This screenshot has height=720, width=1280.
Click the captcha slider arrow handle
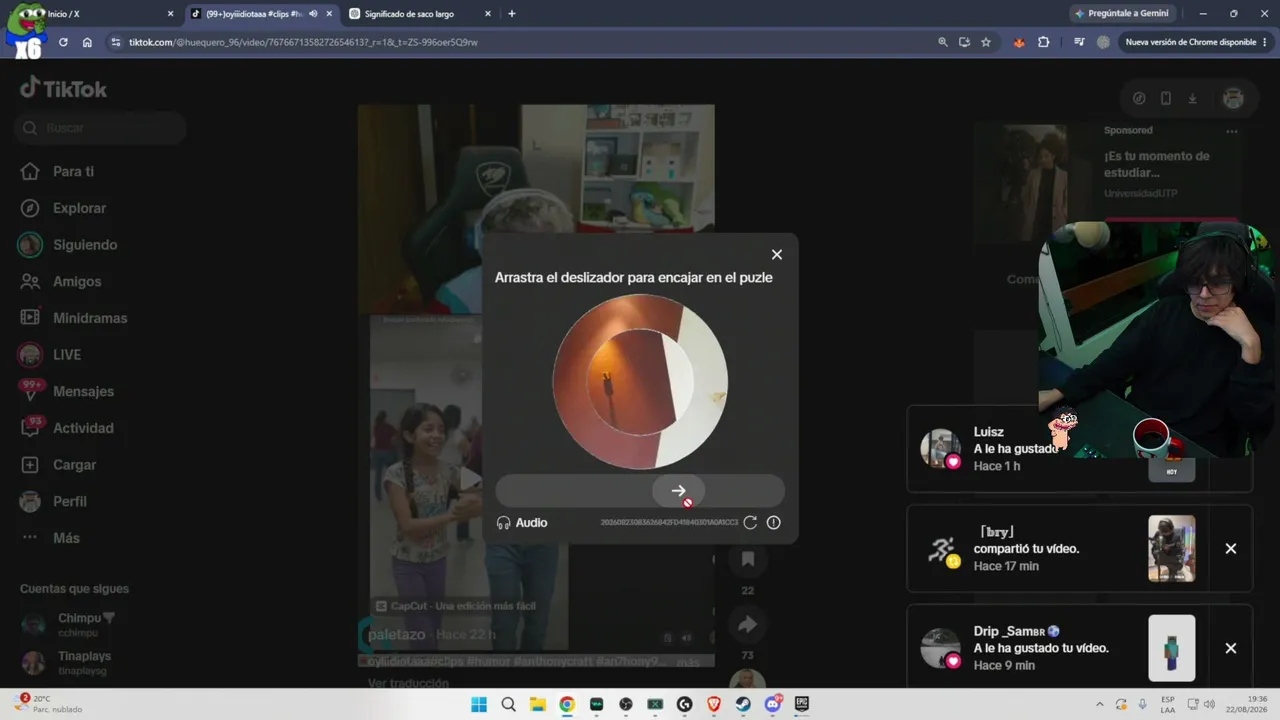[x=679, y=491]
